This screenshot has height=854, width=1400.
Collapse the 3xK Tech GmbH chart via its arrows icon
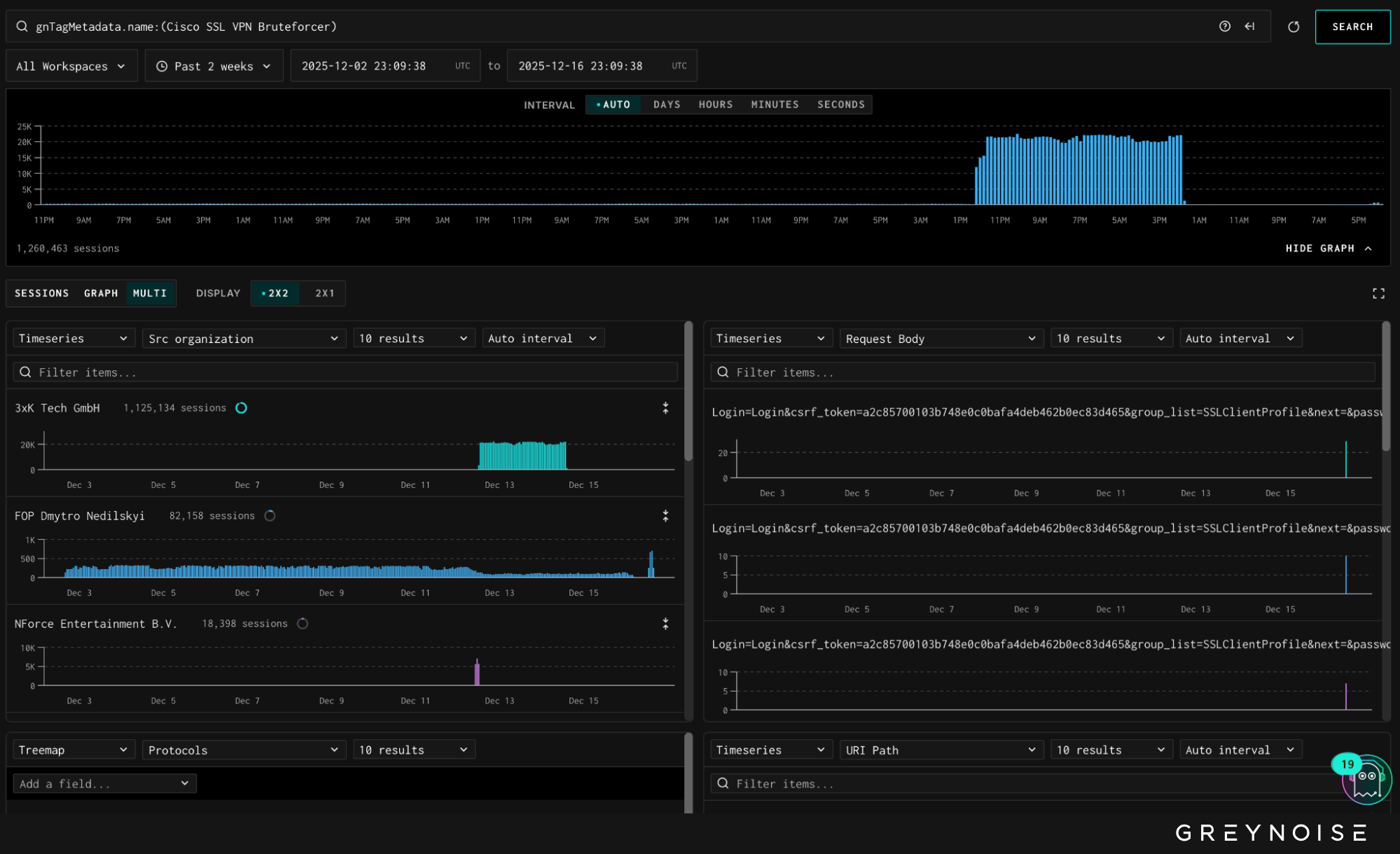pyautogui.click(x=665, y=408)
